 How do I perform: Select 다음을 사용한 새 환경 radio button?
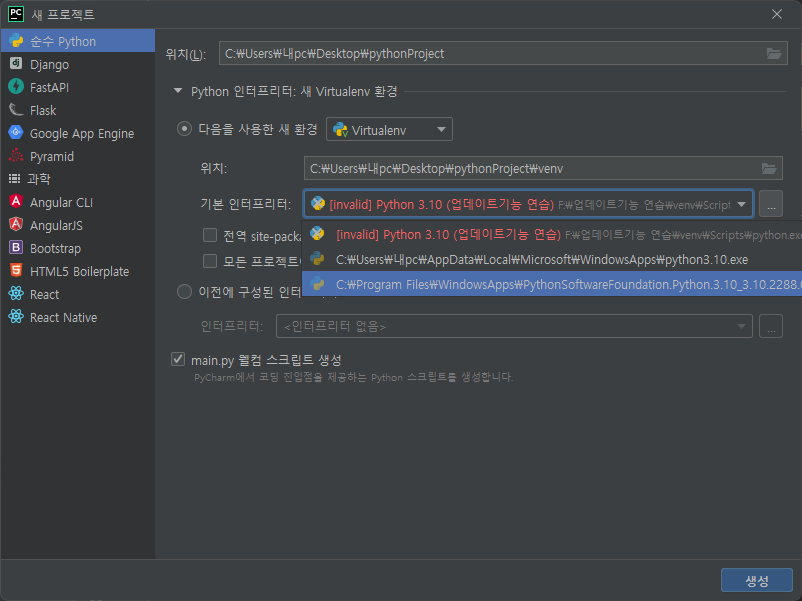184,128
